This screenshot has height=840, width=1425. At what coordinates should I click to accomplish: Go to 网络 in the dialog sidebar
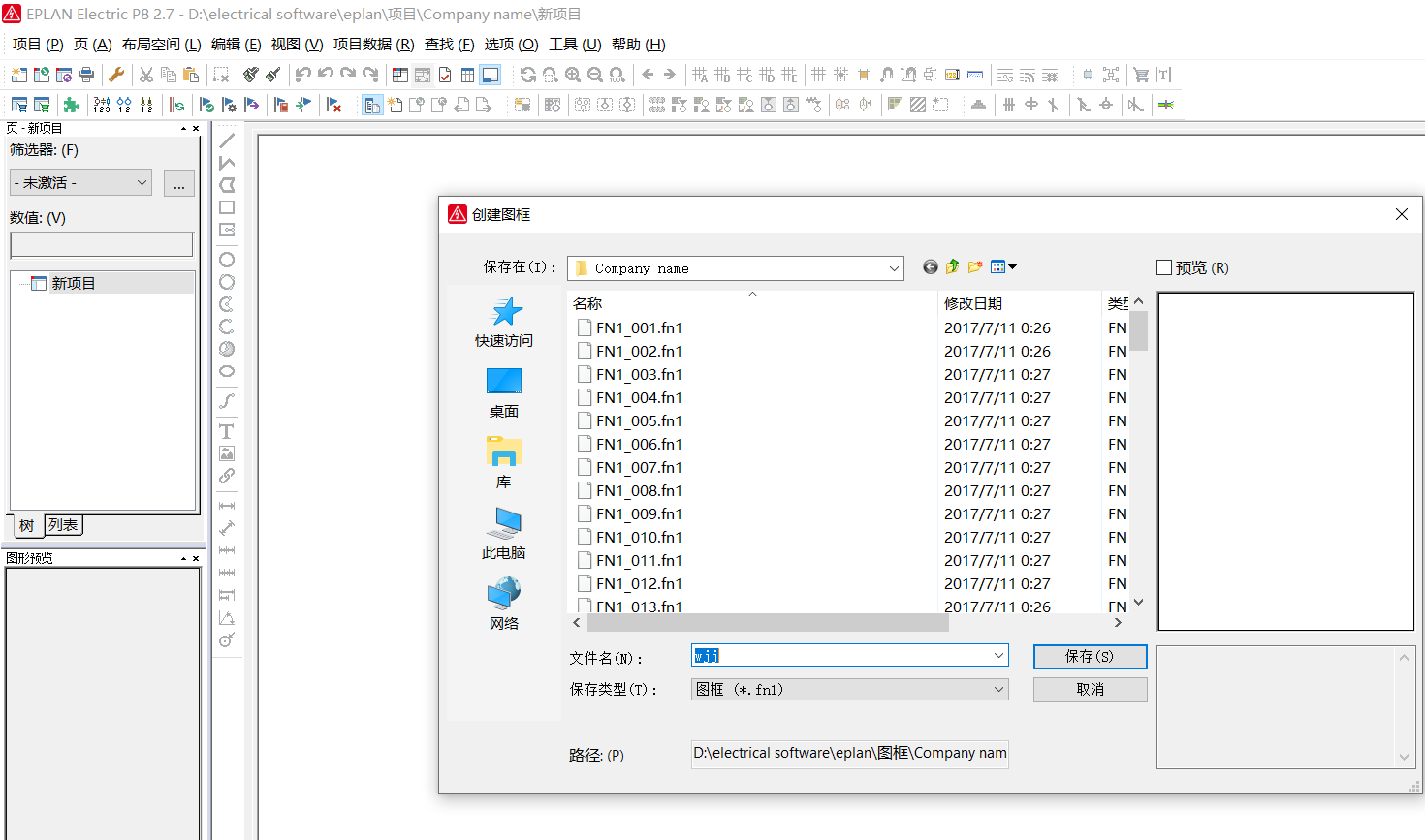click(x=504, y=606)
